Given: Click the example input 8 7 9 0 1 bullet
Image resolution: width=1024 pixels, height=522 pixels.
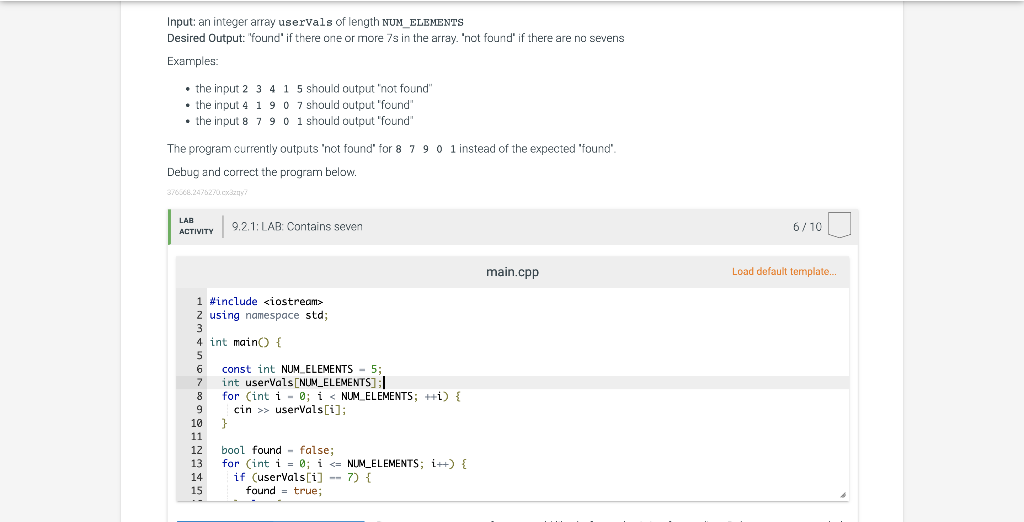Looking at the screenshot, I should tap(304, 122).
